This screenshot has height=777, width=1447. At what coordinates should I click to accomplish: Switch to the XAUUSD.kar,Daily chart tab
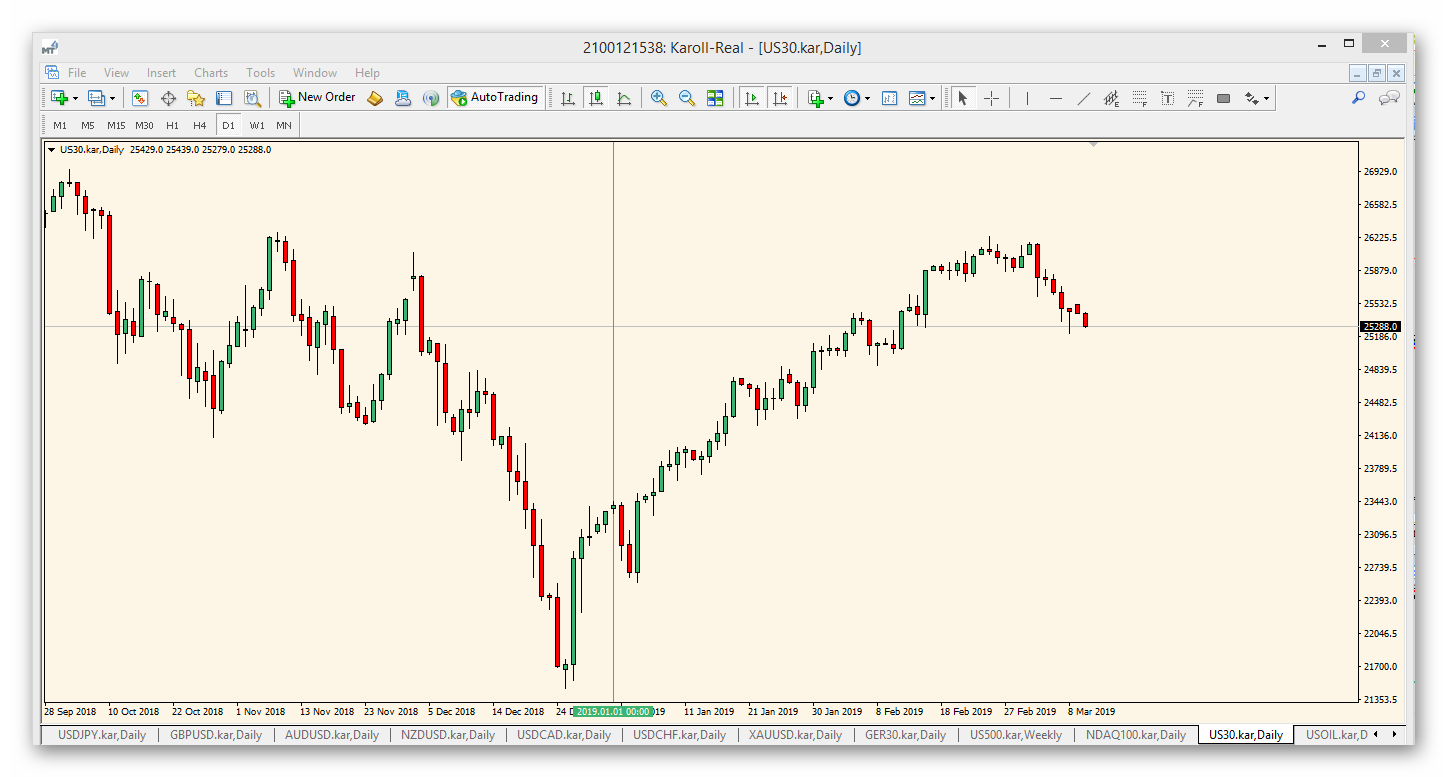coord(796,735)
